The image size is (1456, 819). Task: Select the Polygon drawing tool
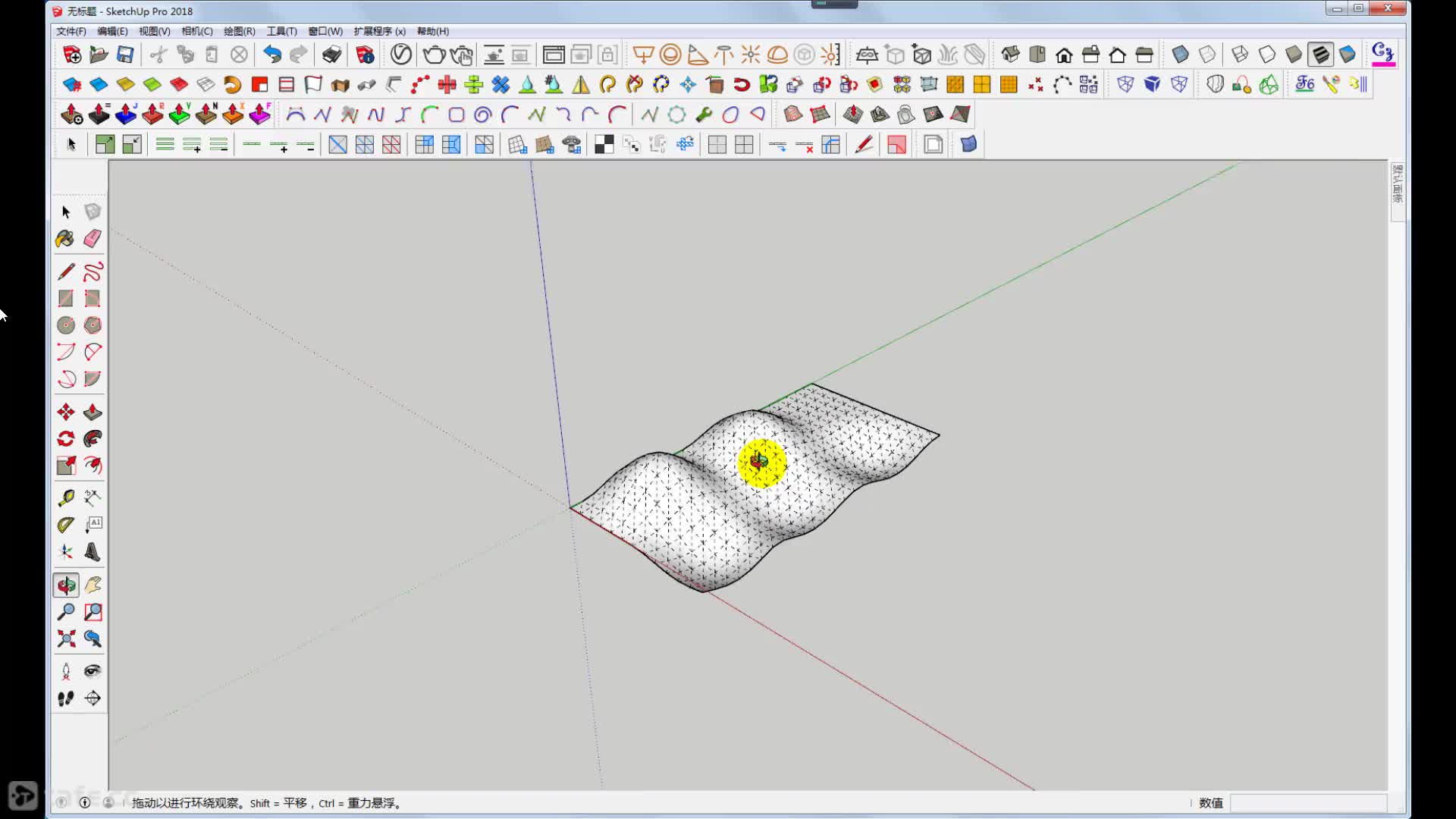[x=93, y=325]
